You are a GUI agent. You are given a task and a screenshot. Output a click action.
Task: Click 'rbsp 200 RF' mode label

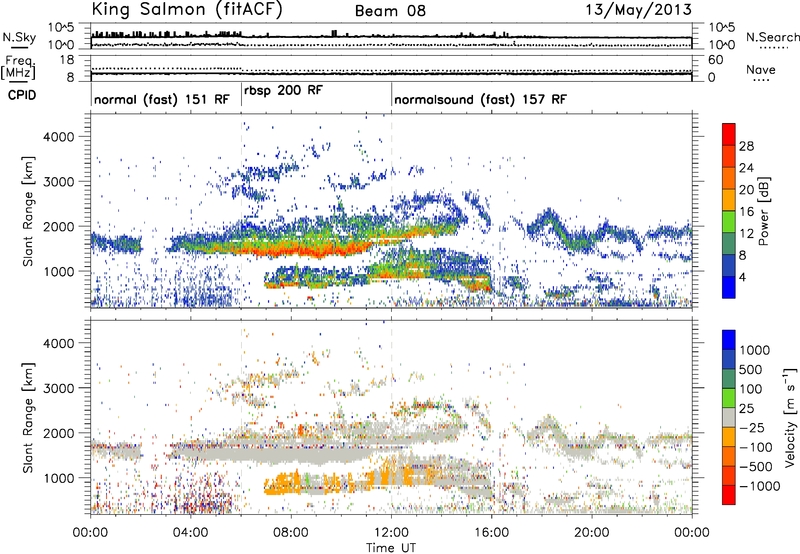coord(283,91)
